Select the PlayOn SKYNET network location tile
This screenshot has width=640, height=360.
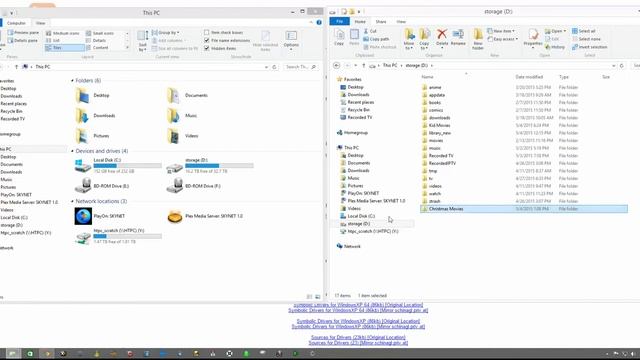(x=100, y=216)
